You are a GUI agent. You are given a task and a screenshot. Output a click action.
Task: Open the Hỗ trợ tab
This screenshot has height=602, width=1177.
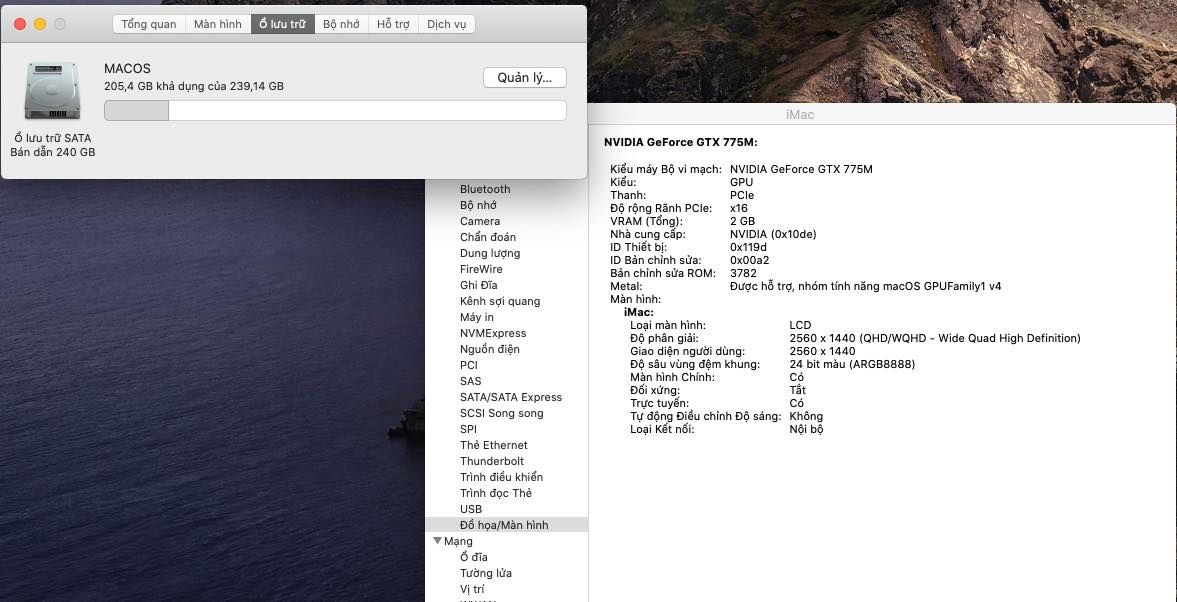coord(393,24)
